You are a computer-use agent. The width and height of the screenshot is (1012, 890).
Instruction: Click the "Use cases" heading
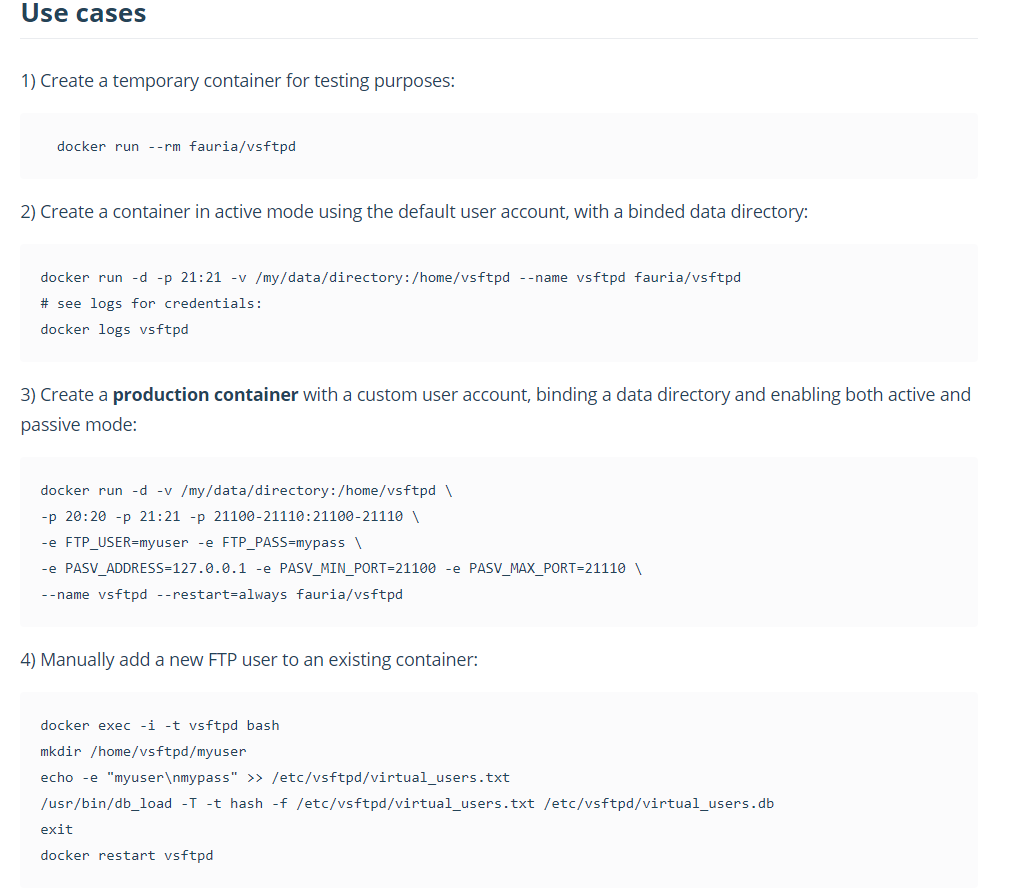coord(84,14)
